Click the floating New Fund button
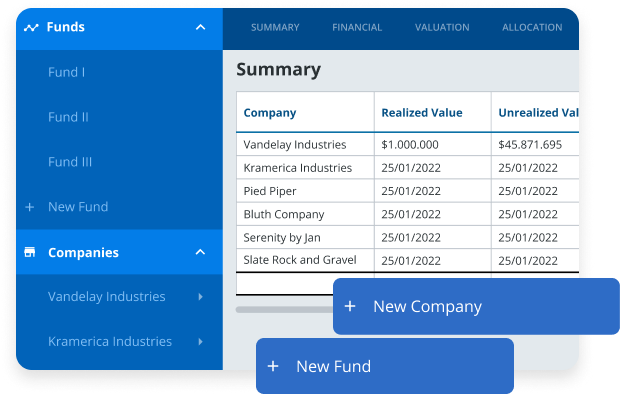Viewport: 620px width, 394px height. 385,366
